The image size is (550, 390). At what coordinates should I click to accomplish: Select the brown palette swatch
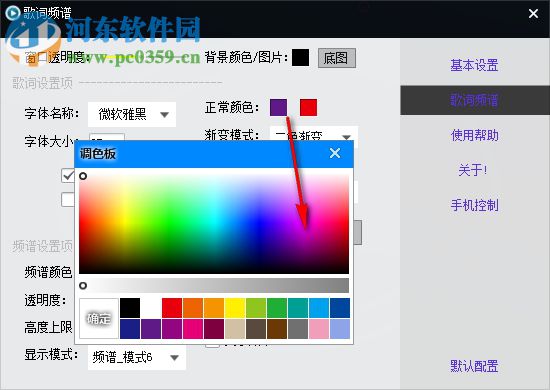277,329
